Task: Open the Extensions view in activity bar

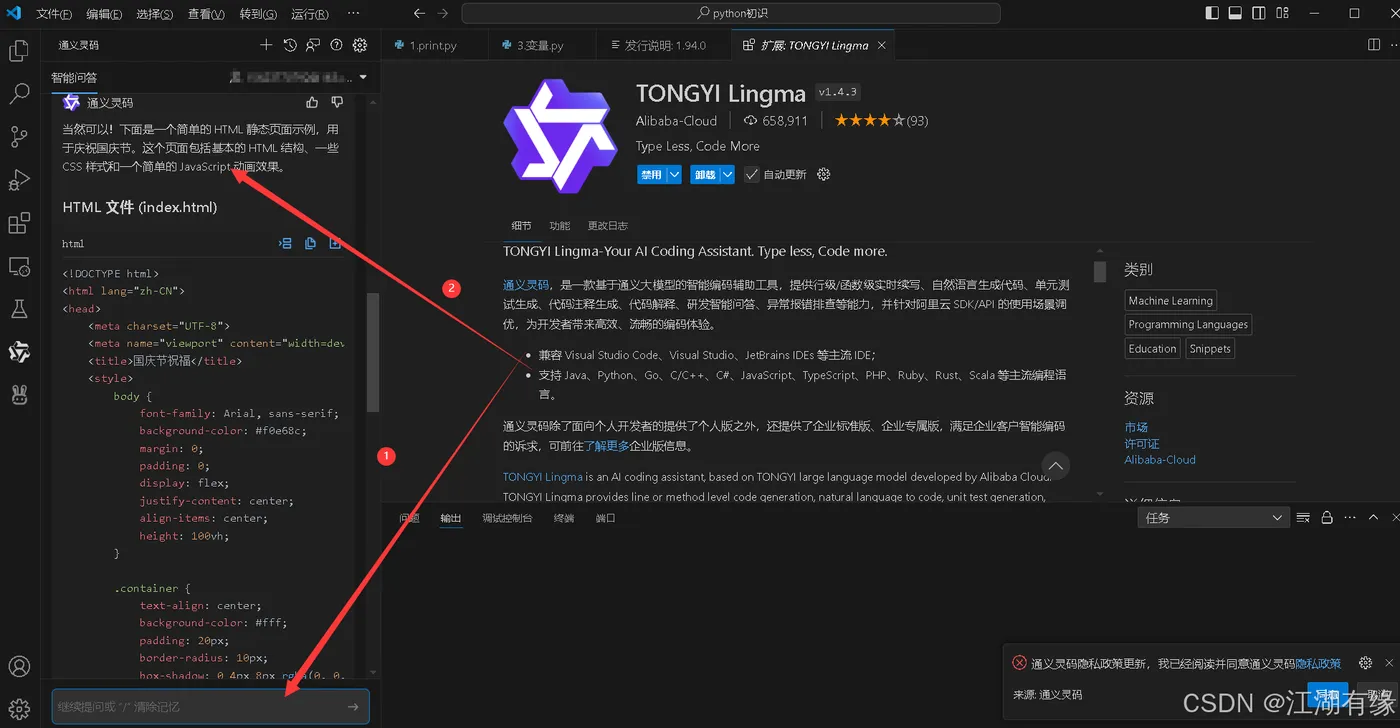Action: [x=19, y=223]
